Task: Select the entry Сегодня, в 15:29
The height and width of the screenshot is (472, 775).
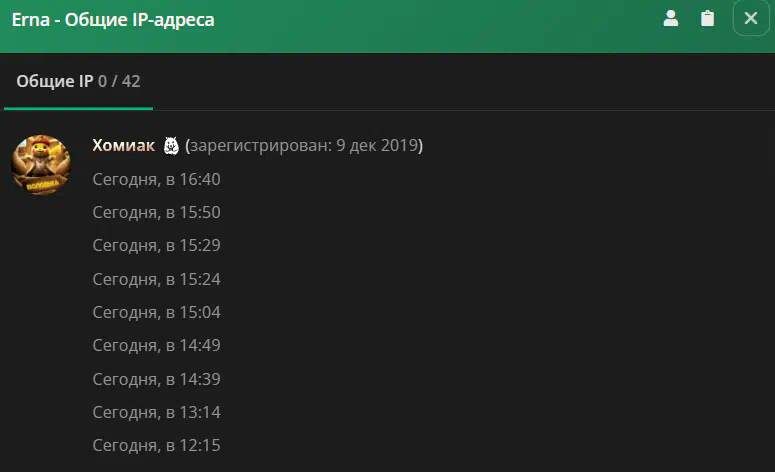Action: (x=156, y=246)
